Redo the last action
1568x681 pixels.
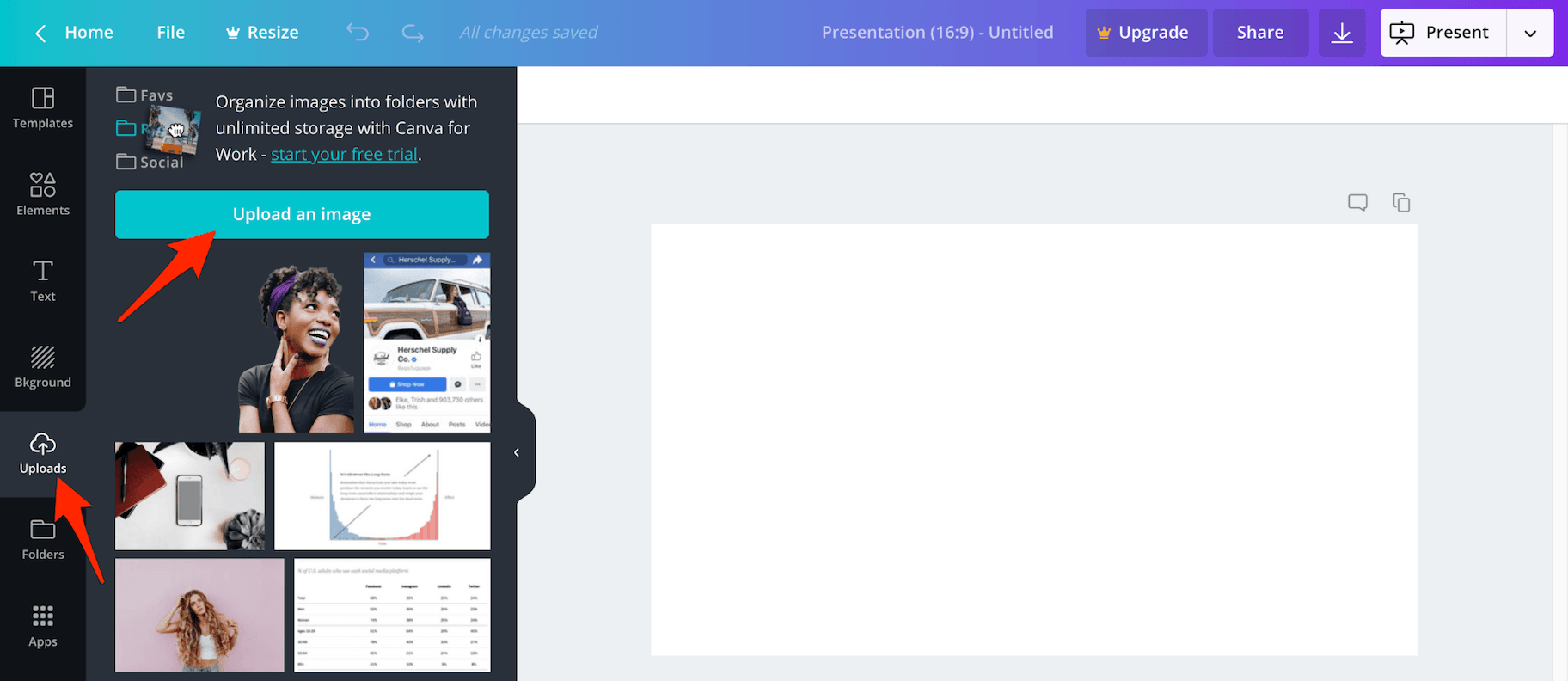tap(413, 33)
